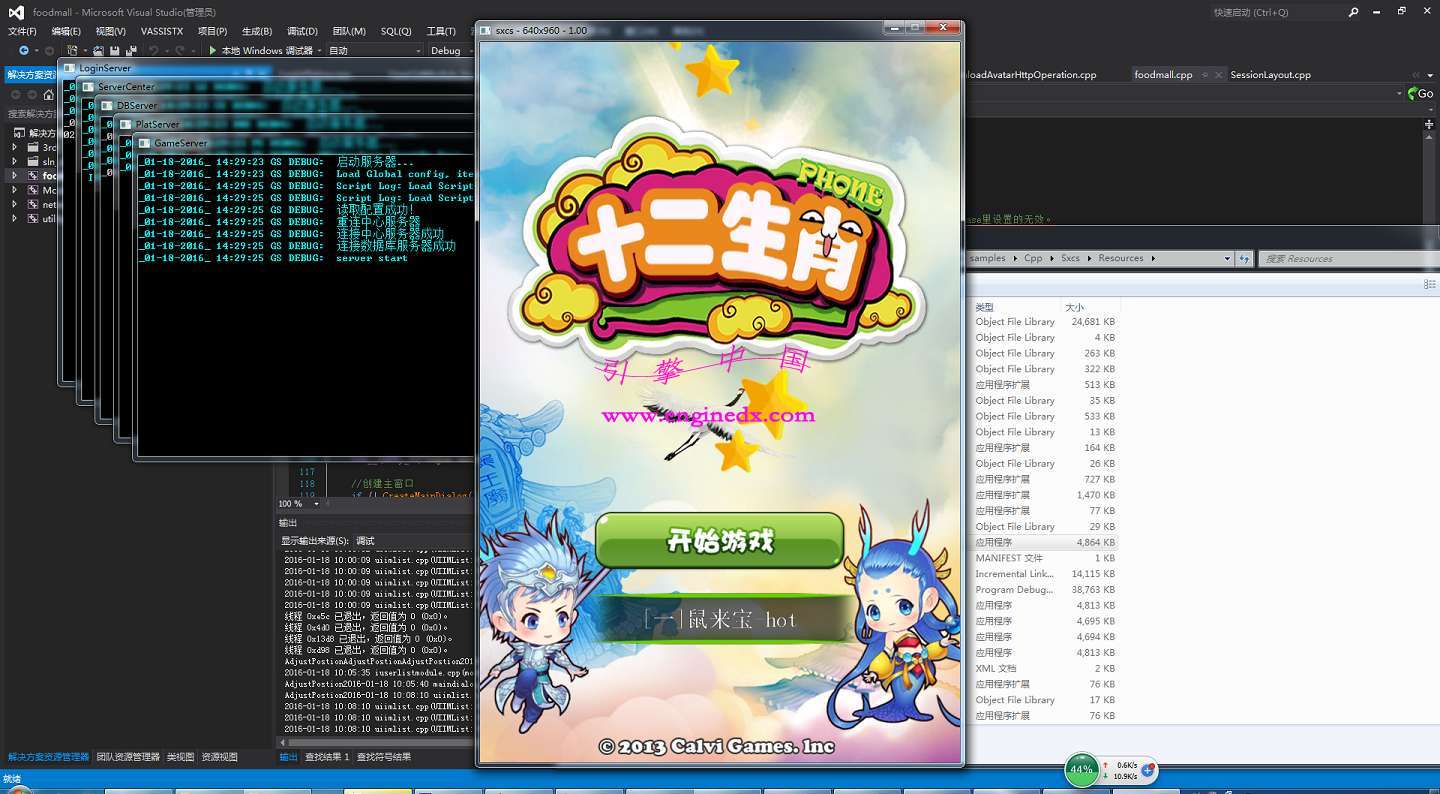Click the PlatServer console window title
This screenshot has height=794, width=1440.
click(157, 124)
